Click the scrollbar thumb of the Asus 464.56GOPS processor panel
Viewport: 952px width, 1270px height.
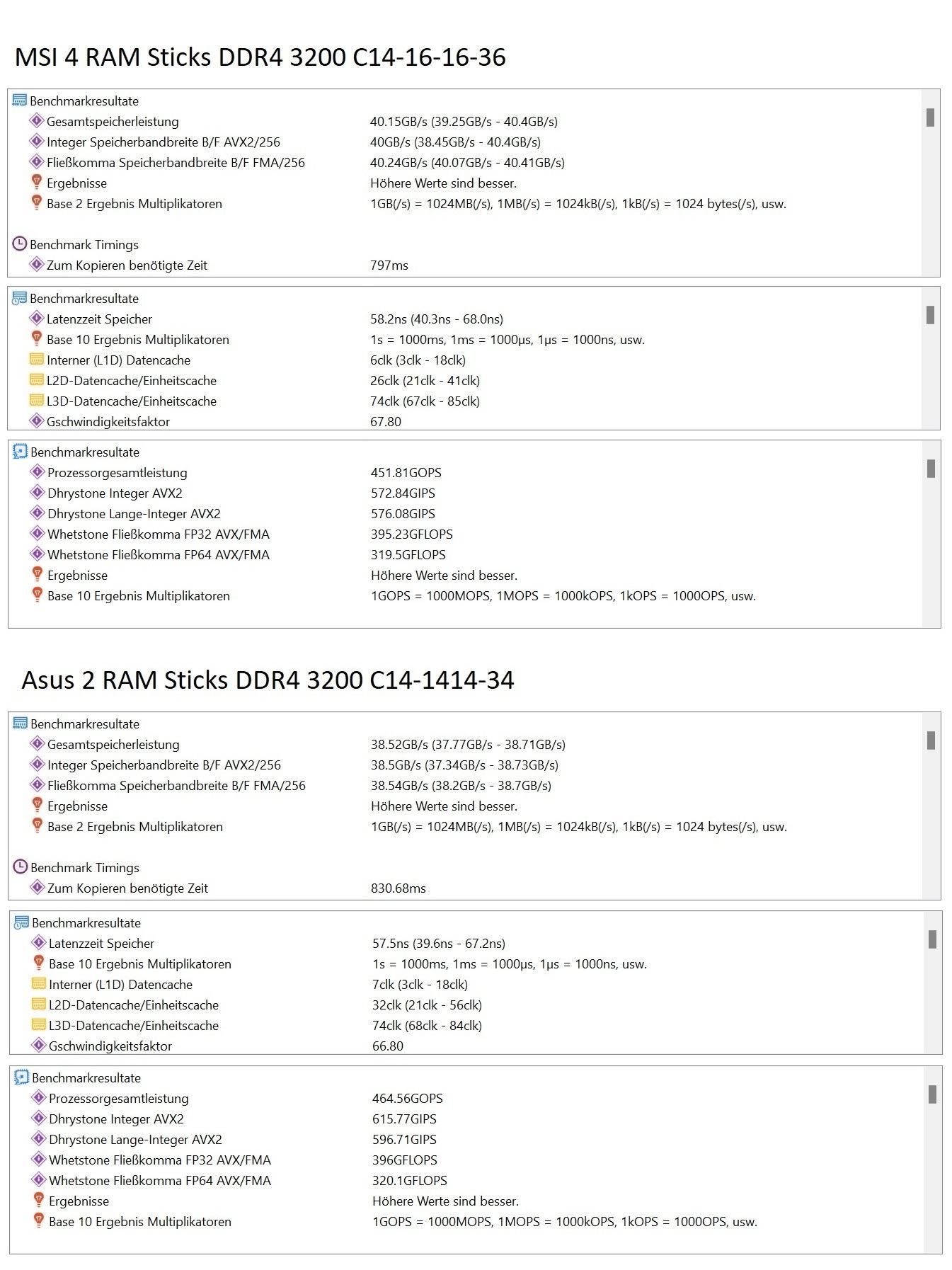932,1094
